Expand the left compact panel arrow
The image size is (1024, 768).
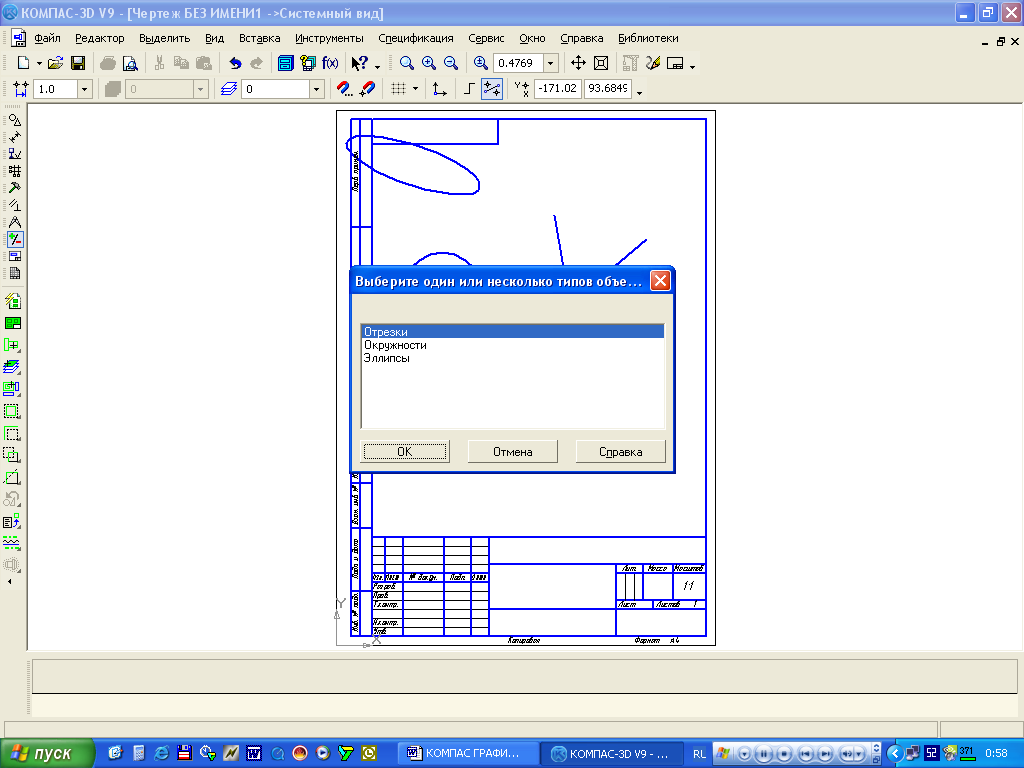point(9,581)
